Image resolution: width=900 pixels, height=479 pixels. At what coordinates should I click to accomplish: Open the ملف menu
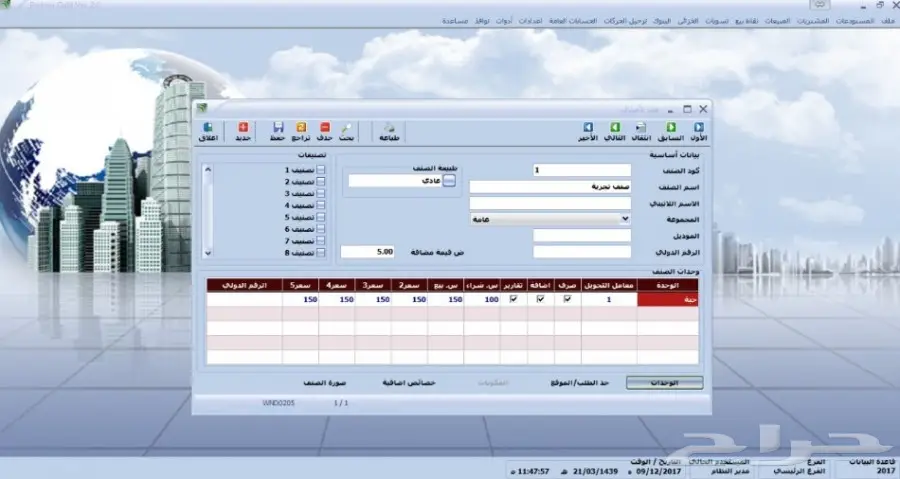(887, 21)
